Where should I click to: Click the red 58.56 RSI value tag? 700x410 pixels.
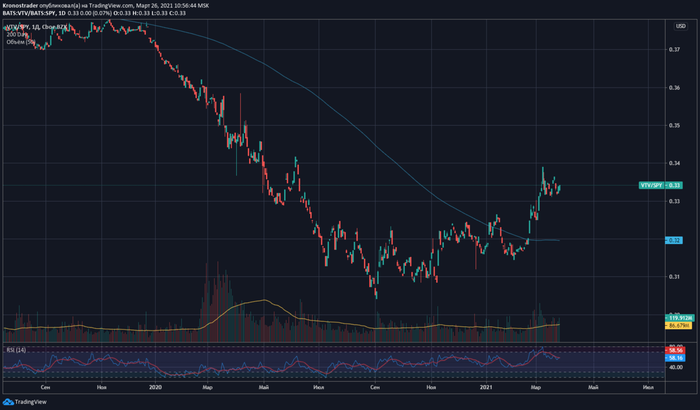tap(675, 348)
